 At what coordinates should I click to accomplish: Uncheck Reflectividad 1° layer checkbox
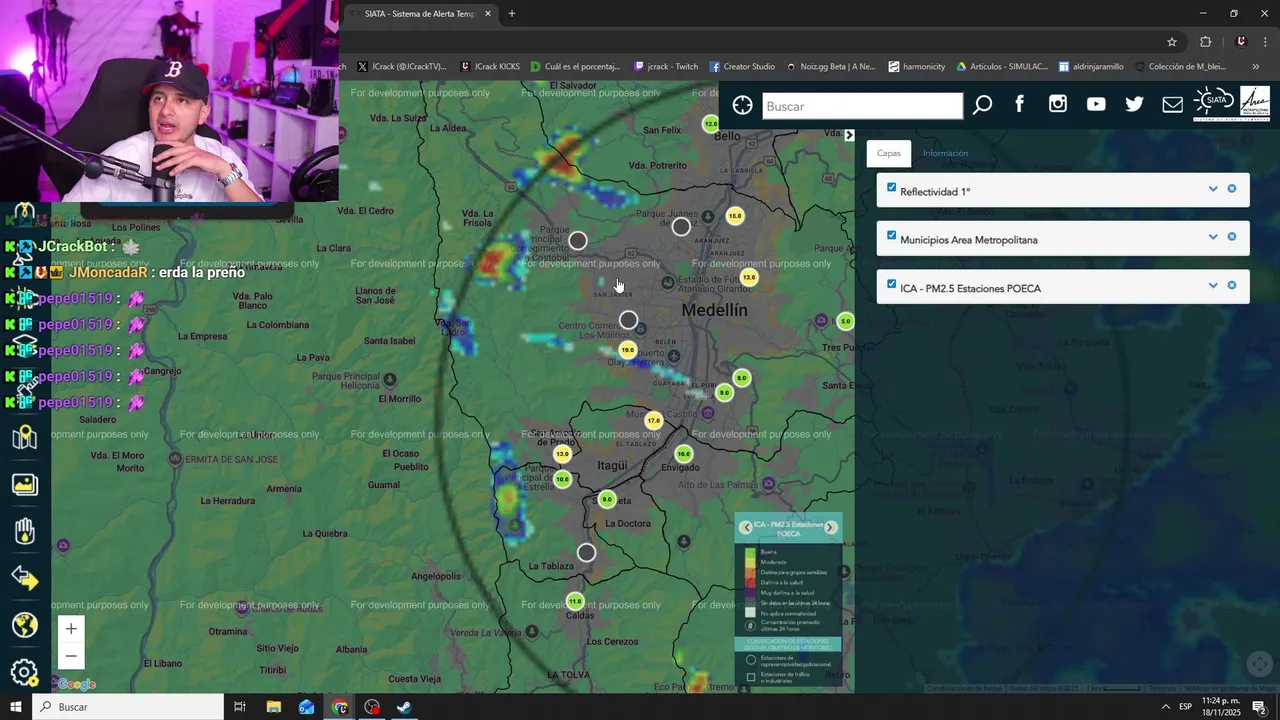891,187
